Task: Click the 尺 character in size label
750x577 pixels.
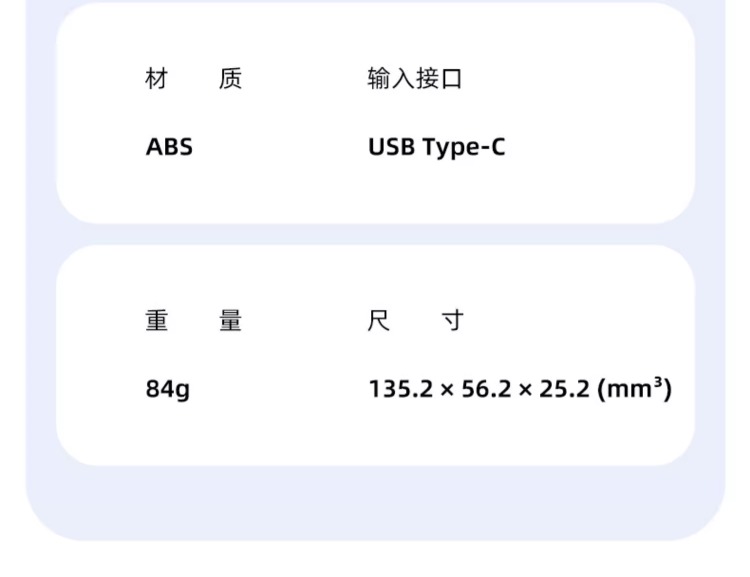Action: (x=379, y=321)
